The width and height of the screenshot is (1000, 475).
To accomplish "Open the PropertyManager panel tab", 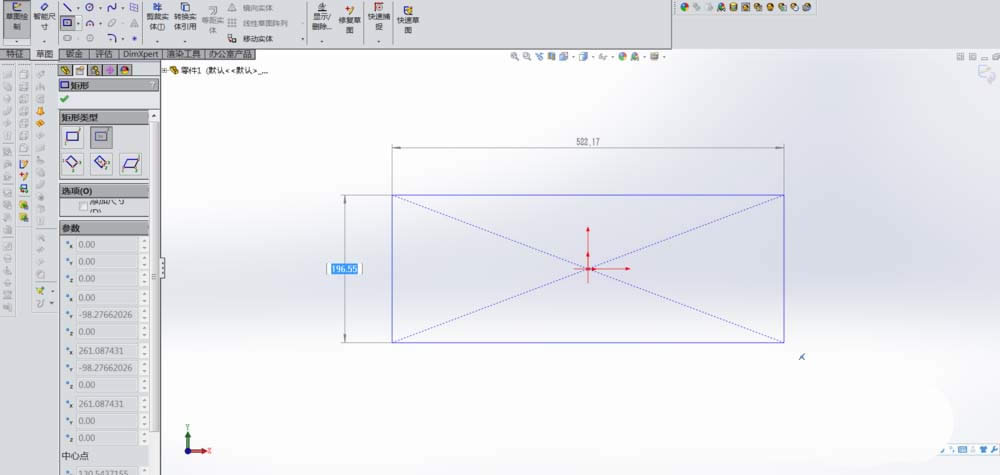I will pos(80,70).
